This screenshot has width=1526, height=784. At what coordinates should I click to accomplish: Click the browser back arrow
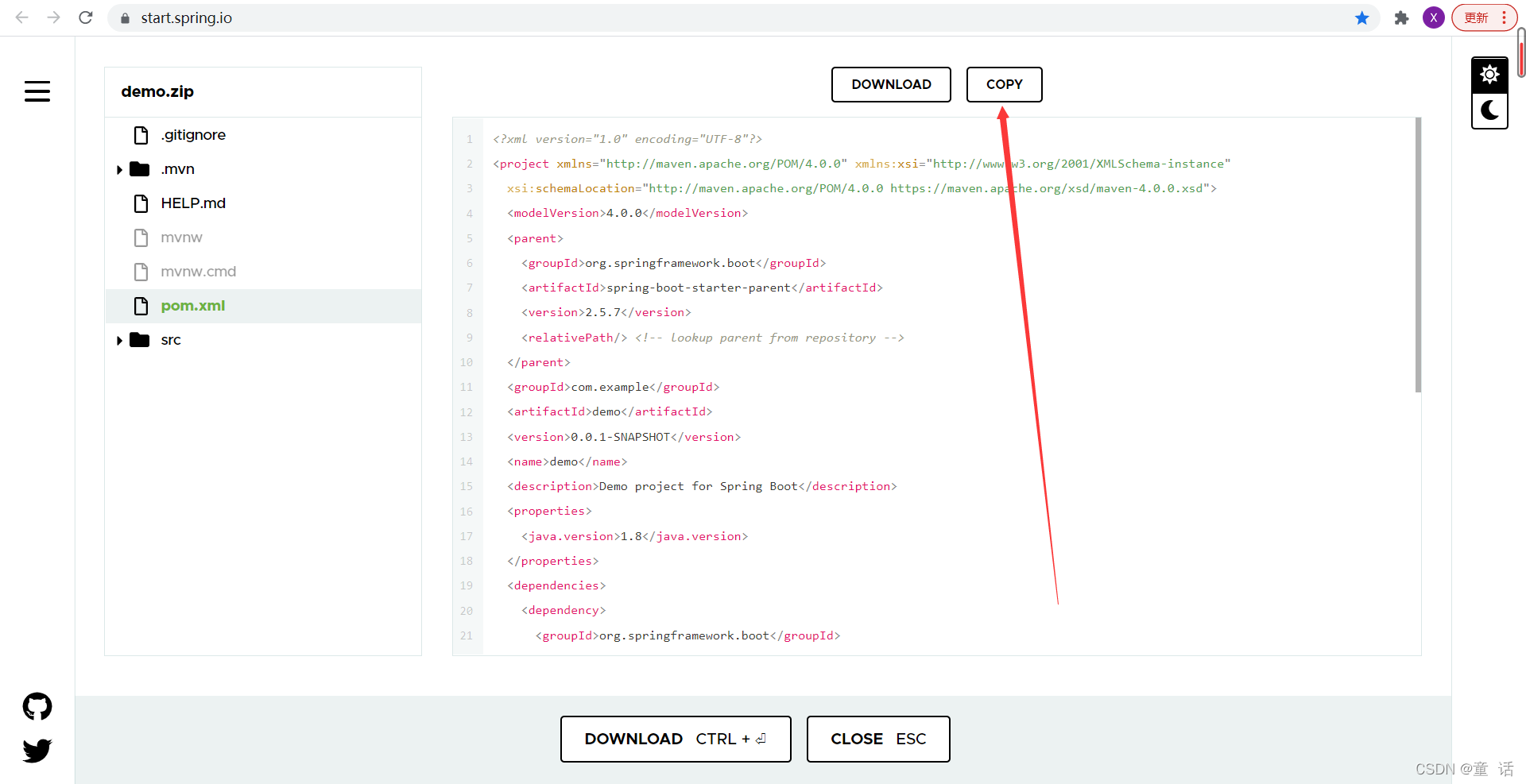[21, 17]
